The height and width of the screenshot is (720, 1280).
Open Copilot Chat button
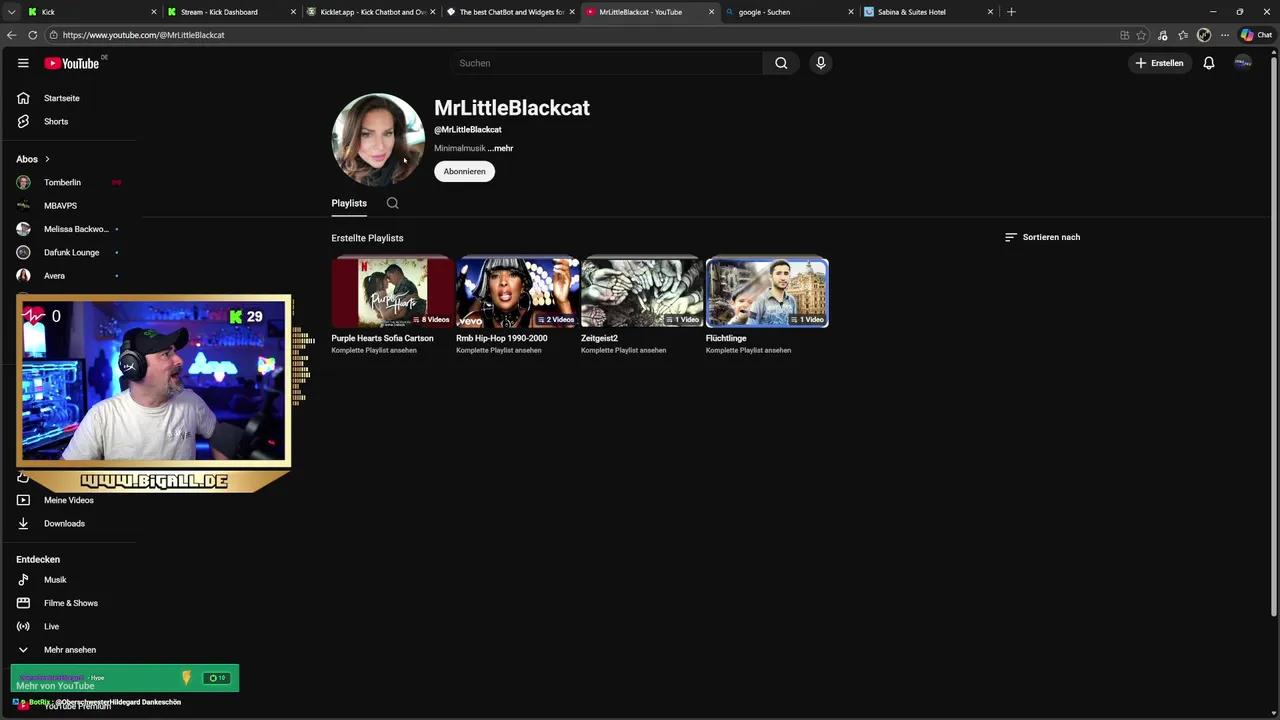pyautogui.click(x=1256, y=35)
